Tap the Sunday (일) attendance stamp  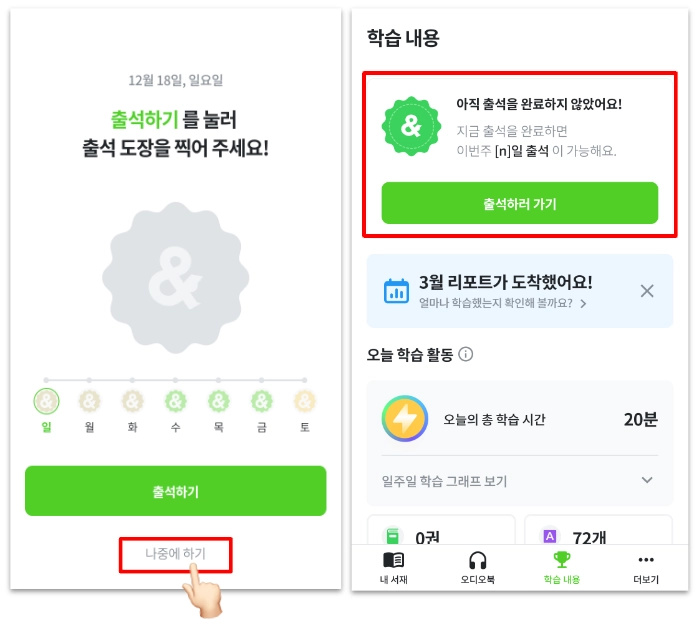(46, 402)
